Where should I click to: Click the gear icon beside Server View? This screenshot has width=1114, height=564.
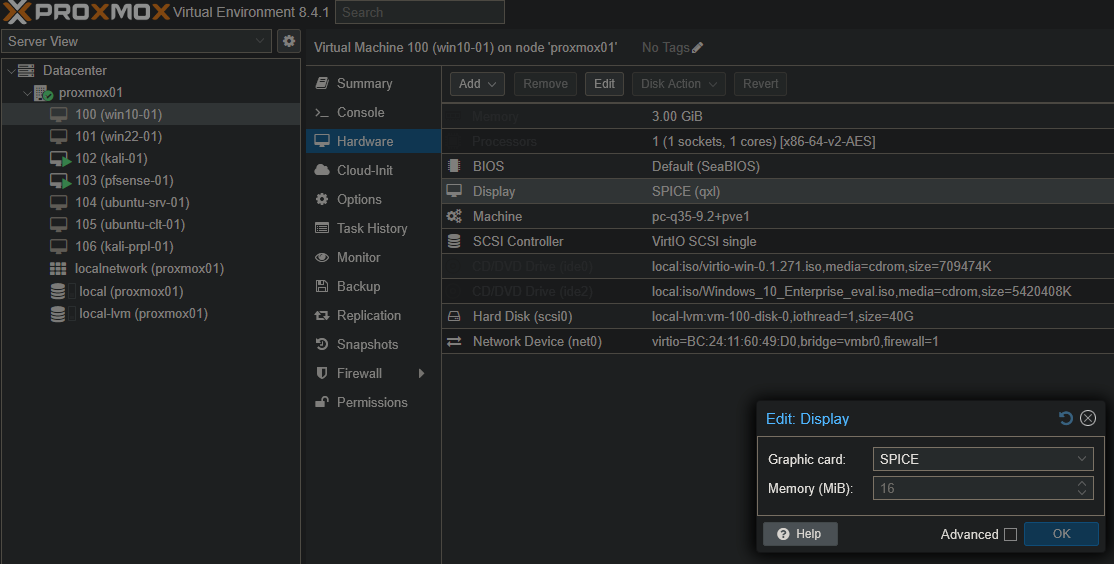(289, 41)
